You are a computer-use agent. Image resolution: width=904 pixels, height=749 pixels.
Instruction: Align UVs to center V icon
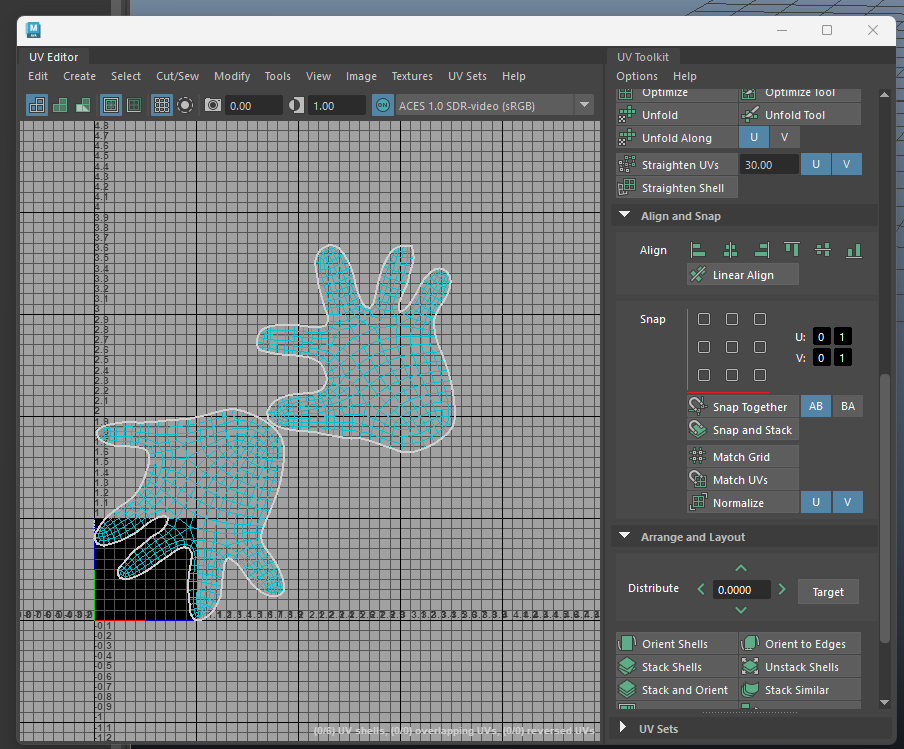coord(823,250)
